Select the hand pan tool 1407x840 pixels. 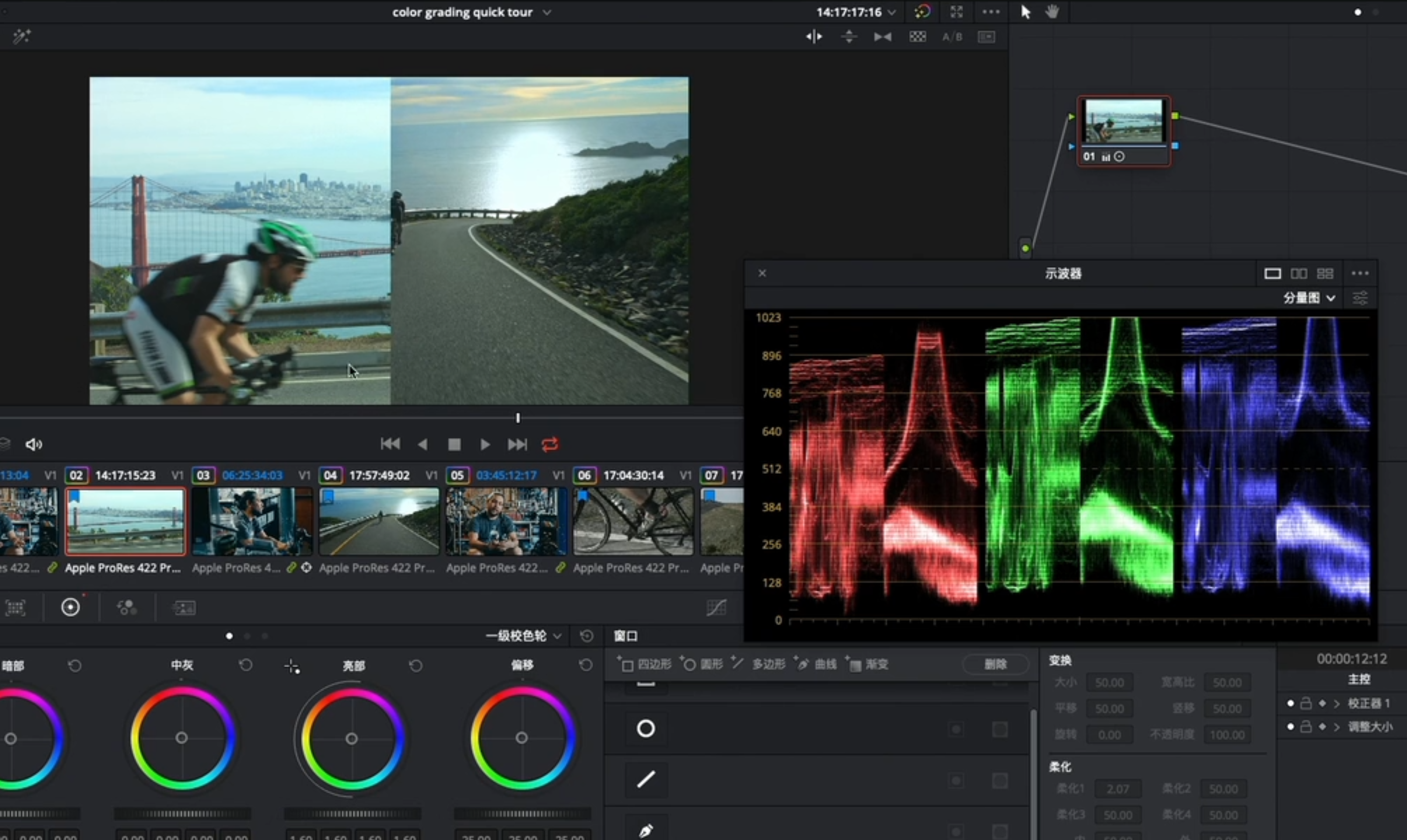click(1052, 12)
